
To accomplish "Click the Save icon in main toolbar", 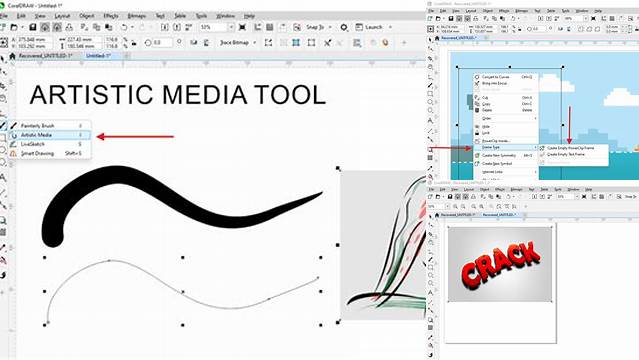I will [33, 27].
